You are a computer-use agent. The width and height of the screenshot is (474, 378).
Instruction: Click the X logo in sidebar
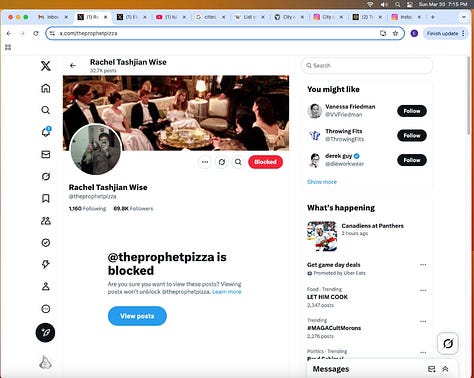pyautogui.click(x=46, y=66)
